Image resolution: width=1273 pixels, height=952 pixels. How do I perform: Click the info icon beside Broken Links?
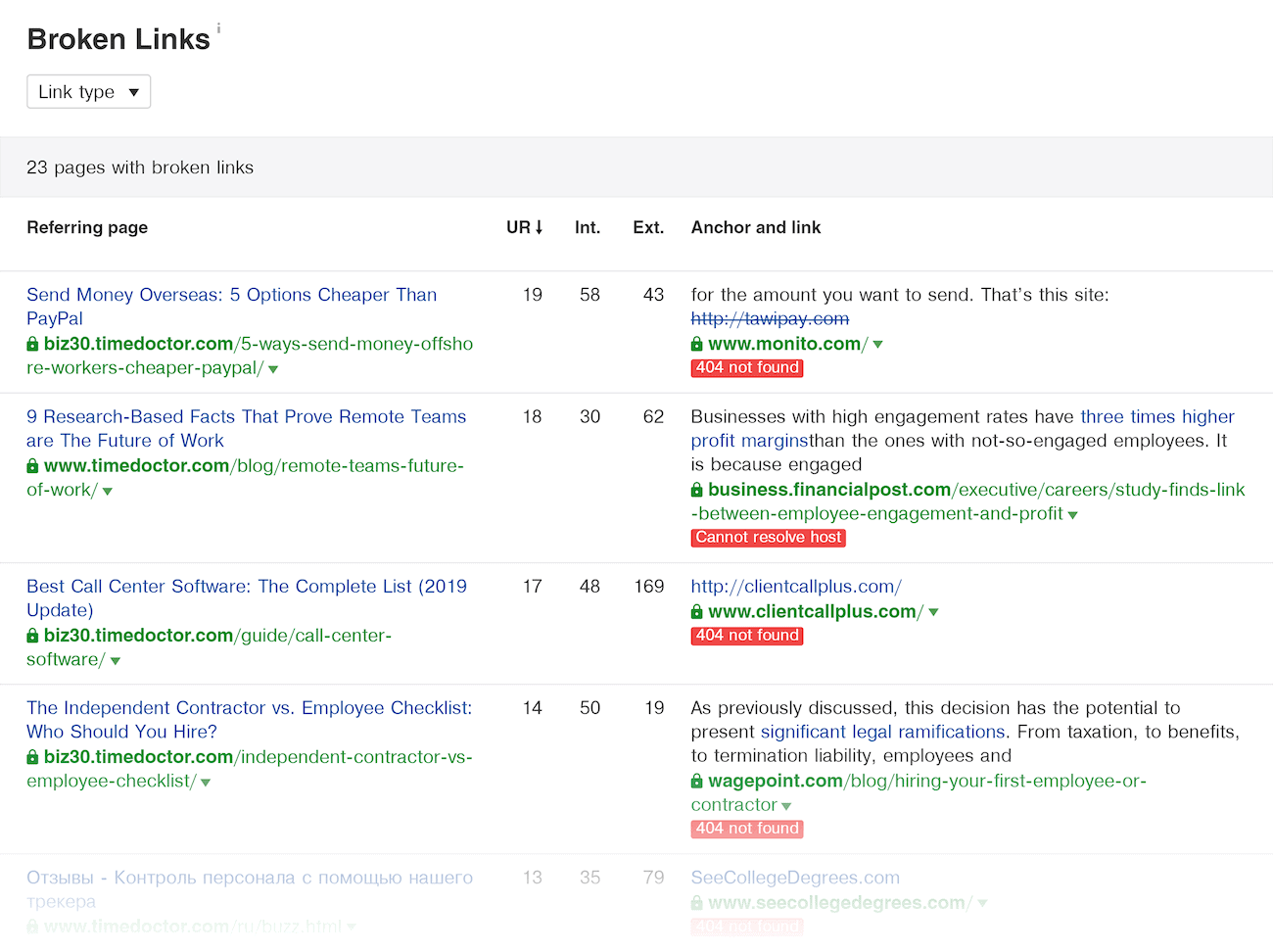pyautogui.click(x=218, y=28)
